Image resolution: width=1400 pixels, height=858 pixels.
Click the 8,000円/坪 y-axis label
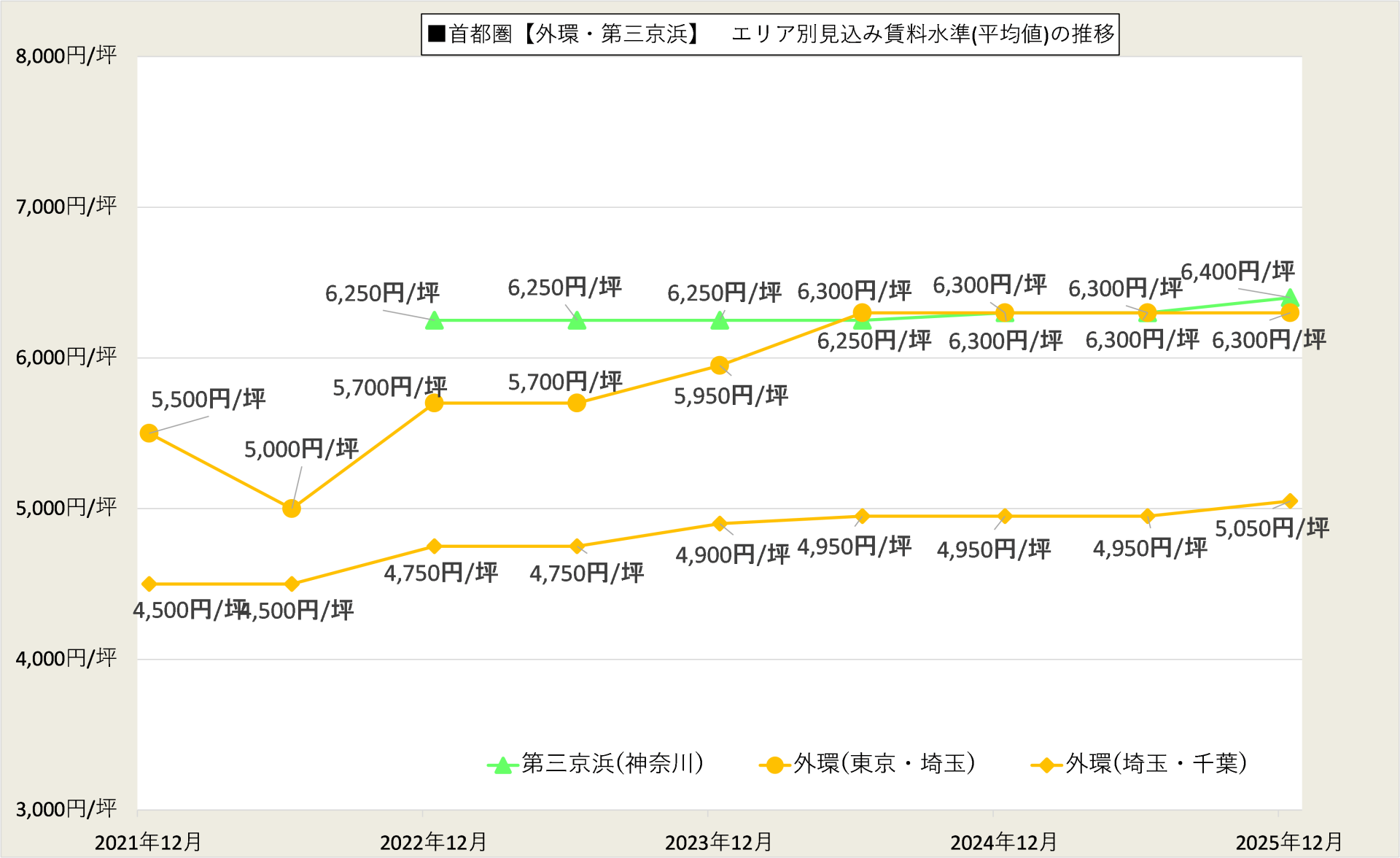click(x=66, y=56)
